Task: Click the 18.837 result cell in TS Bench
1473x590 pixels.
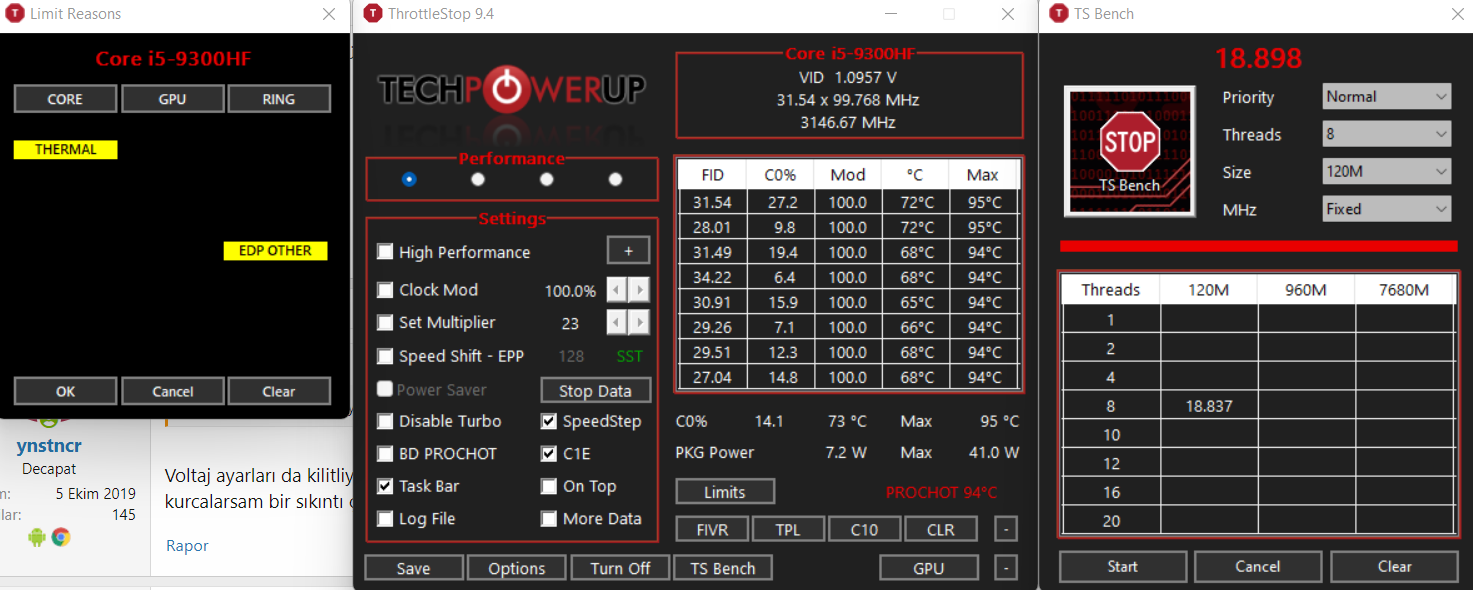Action: point(1208,406)
